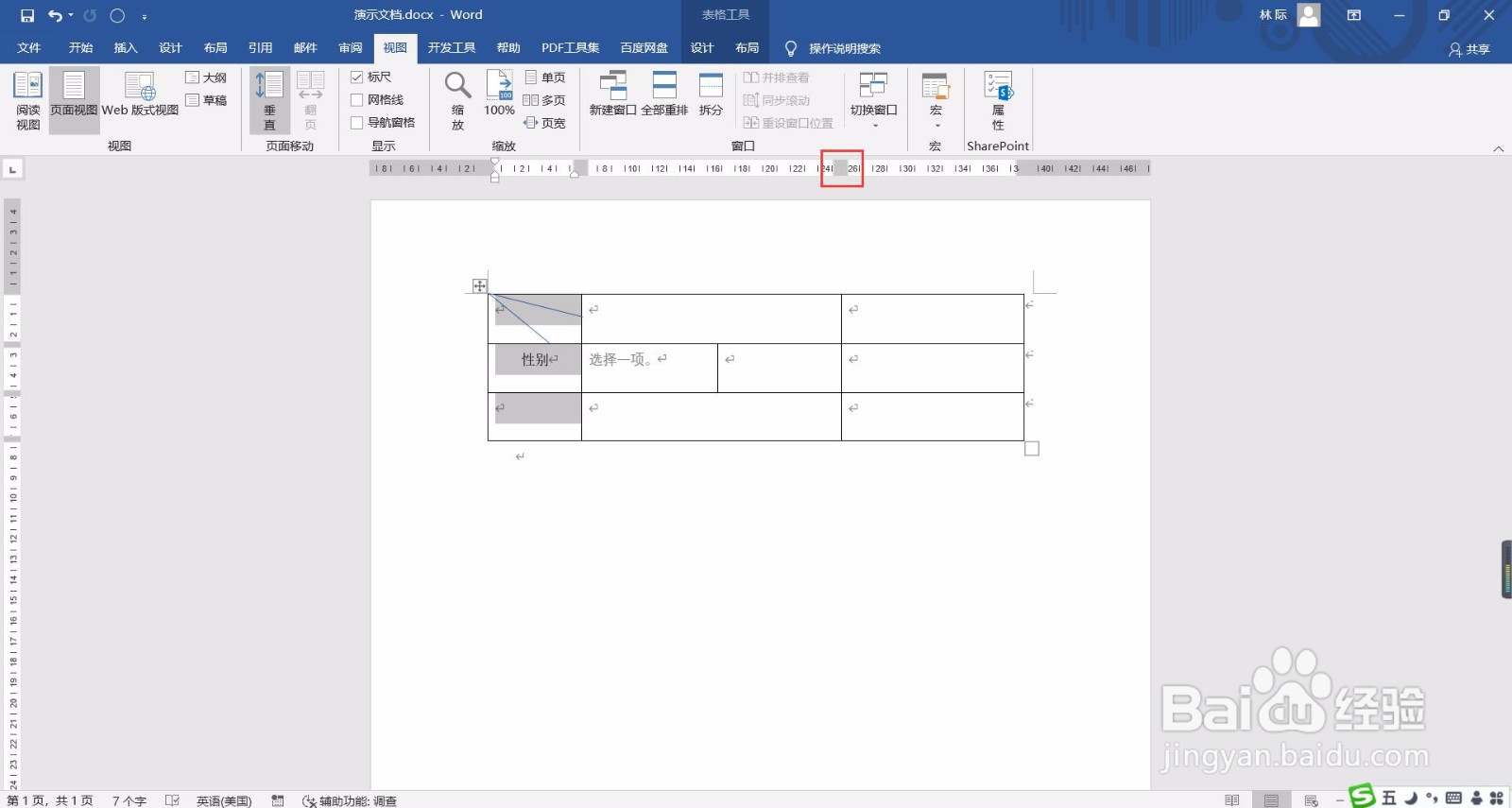This screenshot has width=1512, height=808.
Task: Click the 性别 table cell
Action: 535,368
